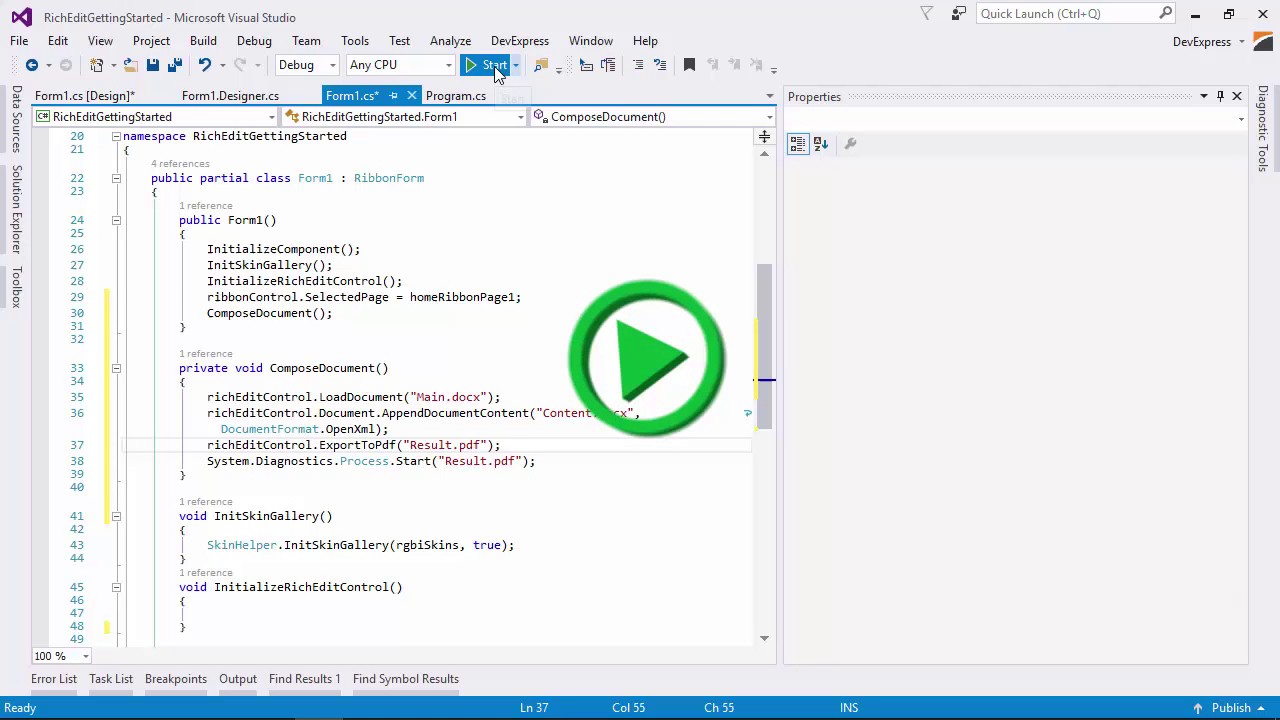
Task: Switch to Form1.Designer.cs tab
Action: click(x=230, y=96)
